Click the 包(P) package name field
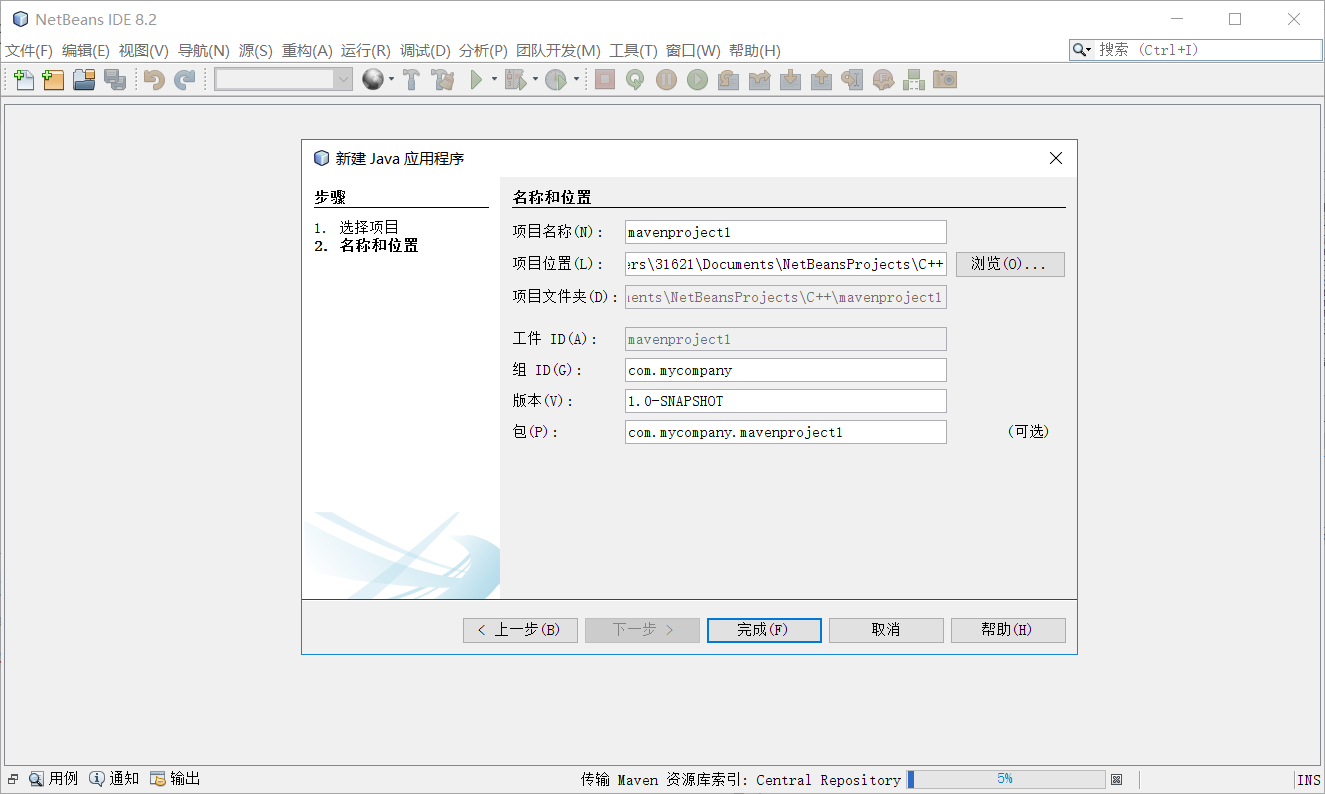1325x794 pixels. pyautogui.click(x=786, y=432)
